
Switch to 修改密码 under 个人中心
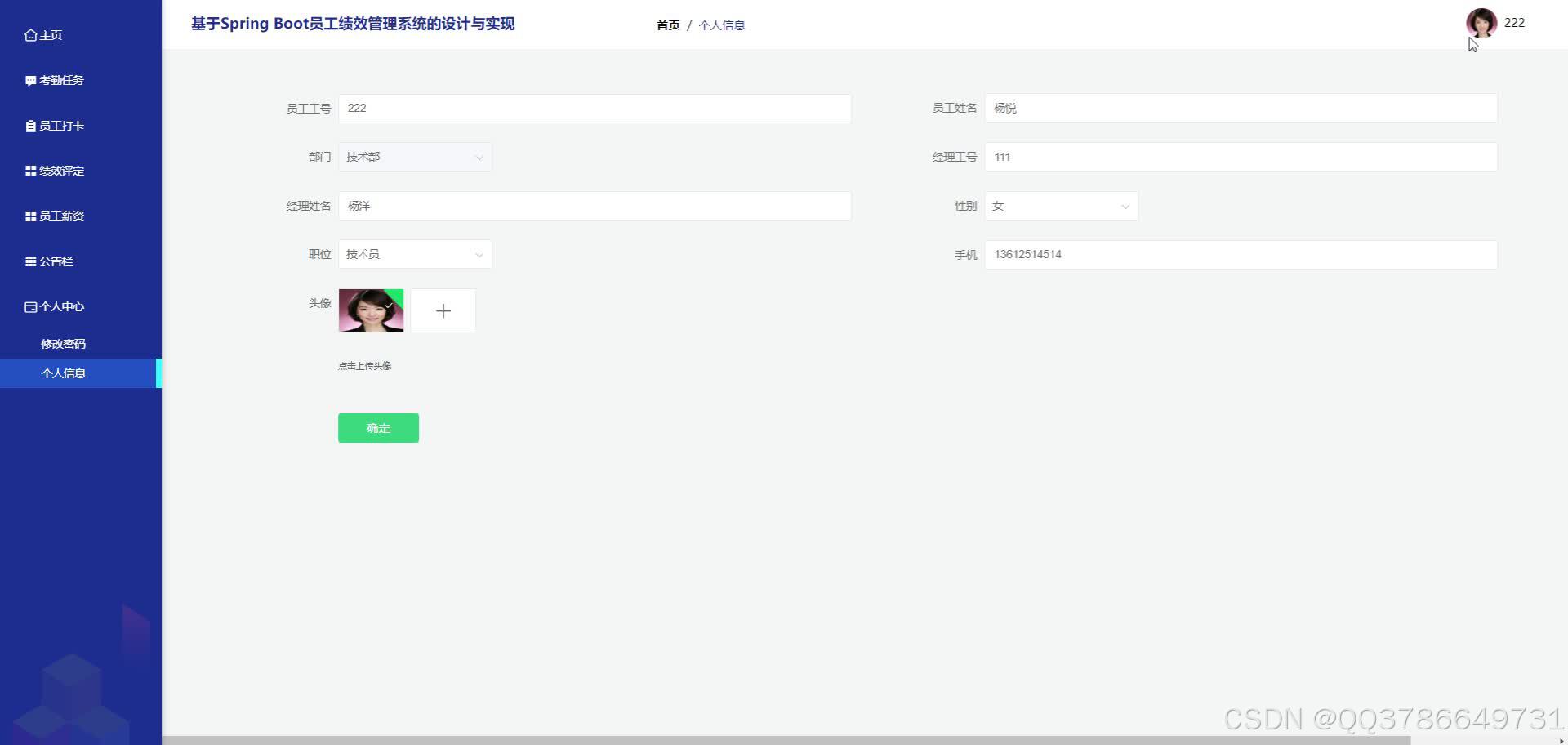pos(64,343)
